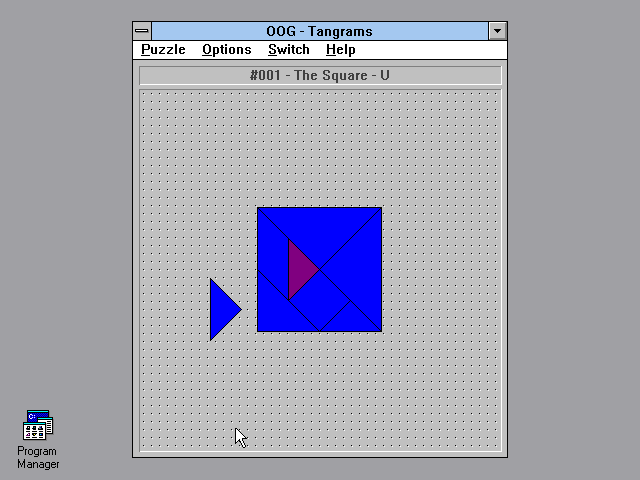
Task: Click the Tangrams title bar minimize arrow
Action: click(497, 31)
